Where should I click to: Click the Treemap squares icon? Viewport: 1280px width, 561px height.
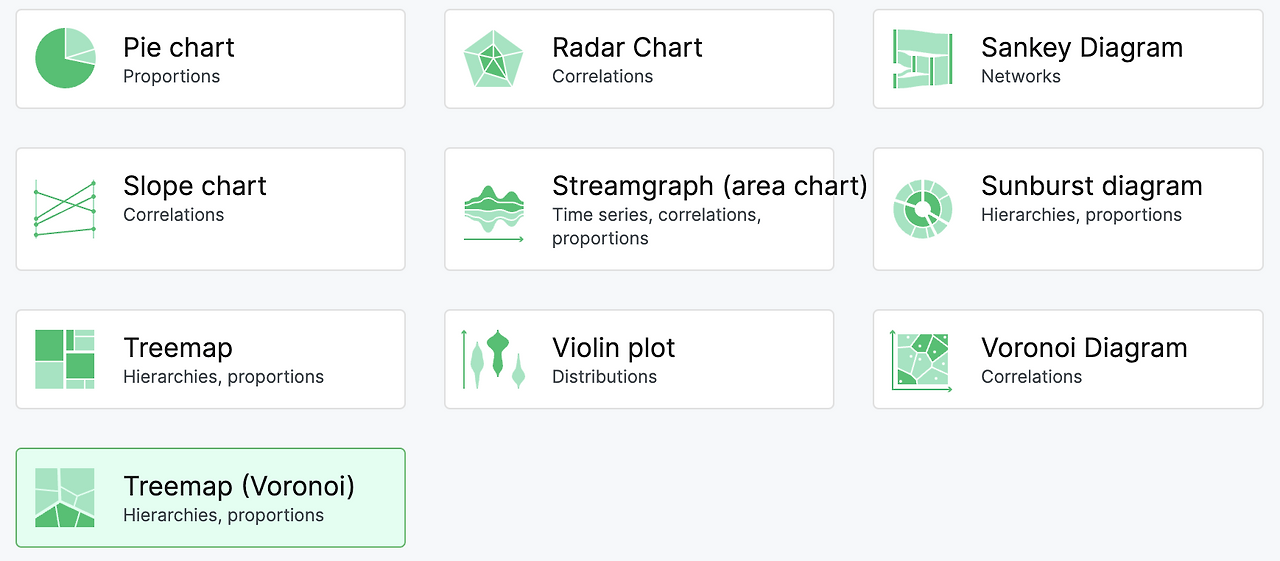65,359
